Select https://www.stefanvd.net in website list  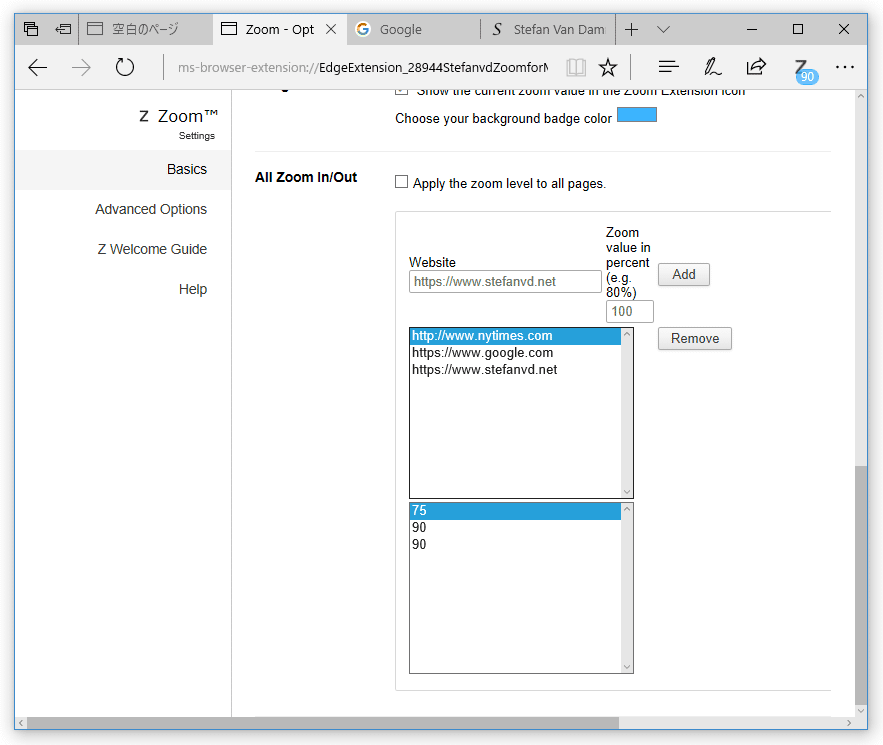515,370
